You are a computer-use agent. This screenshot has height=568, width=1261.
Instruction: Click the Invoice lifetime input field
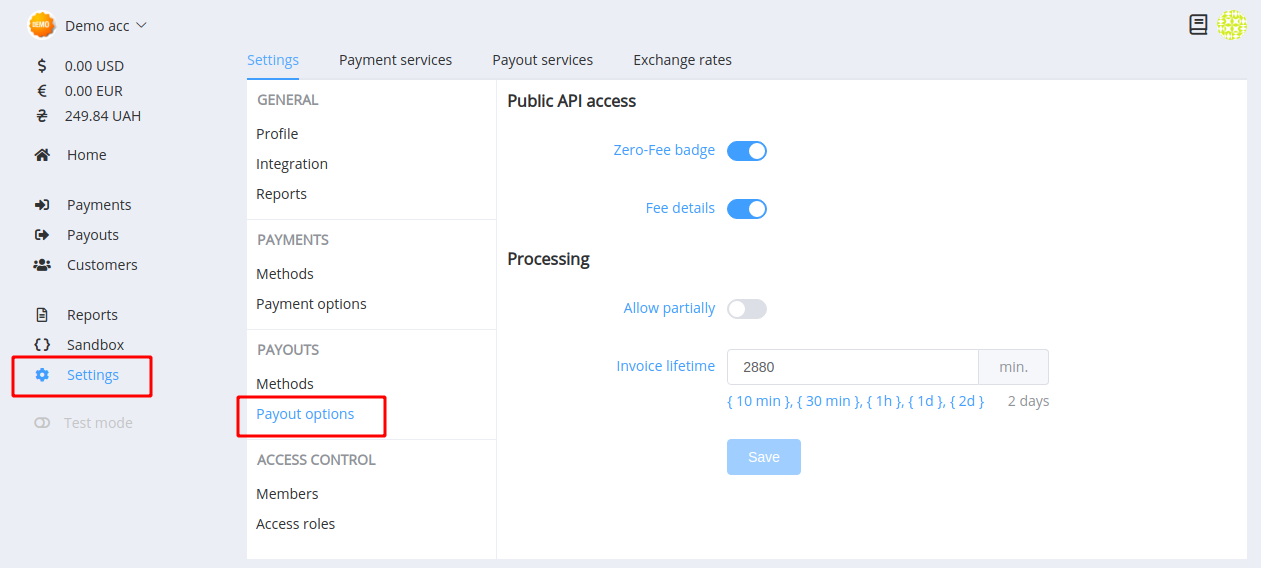click(852, 367)
